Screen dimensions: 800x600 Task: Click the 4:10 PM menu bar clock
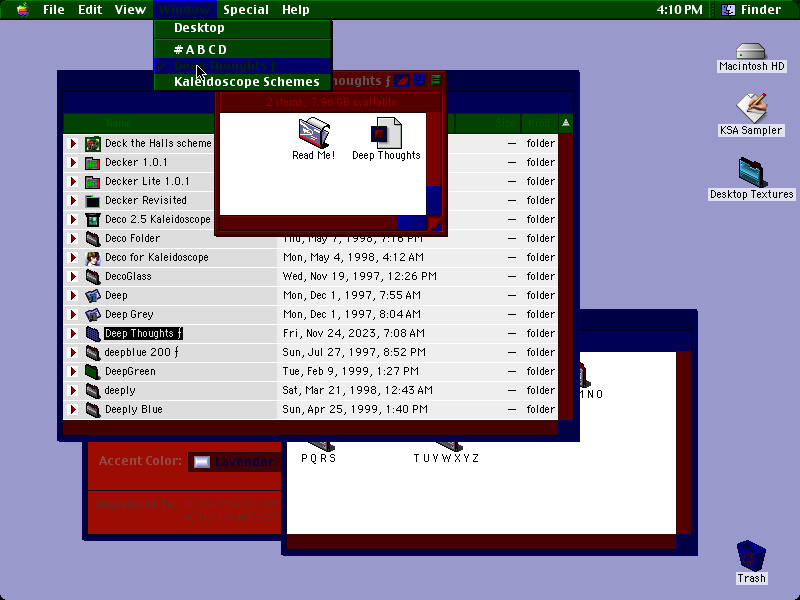[679, 10]
